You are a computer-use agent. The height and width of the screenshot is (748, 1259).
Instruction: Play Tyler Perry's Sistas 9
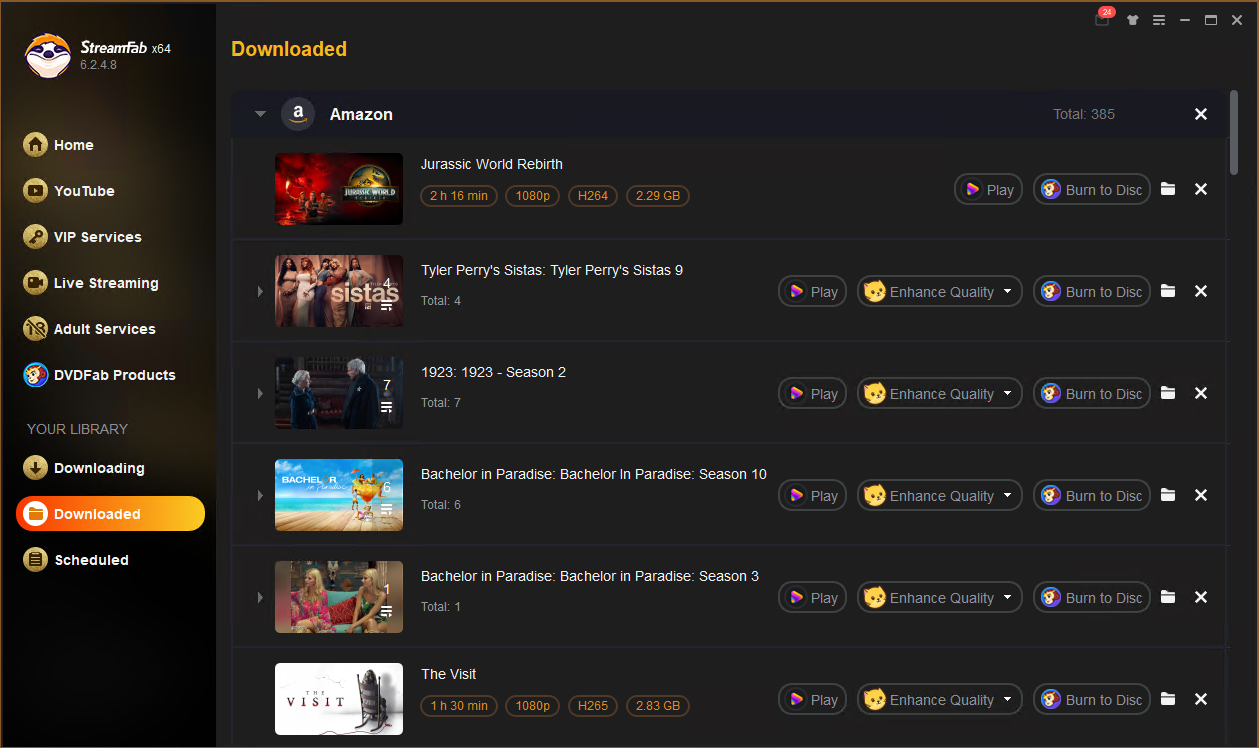click(x=813, y=292)
